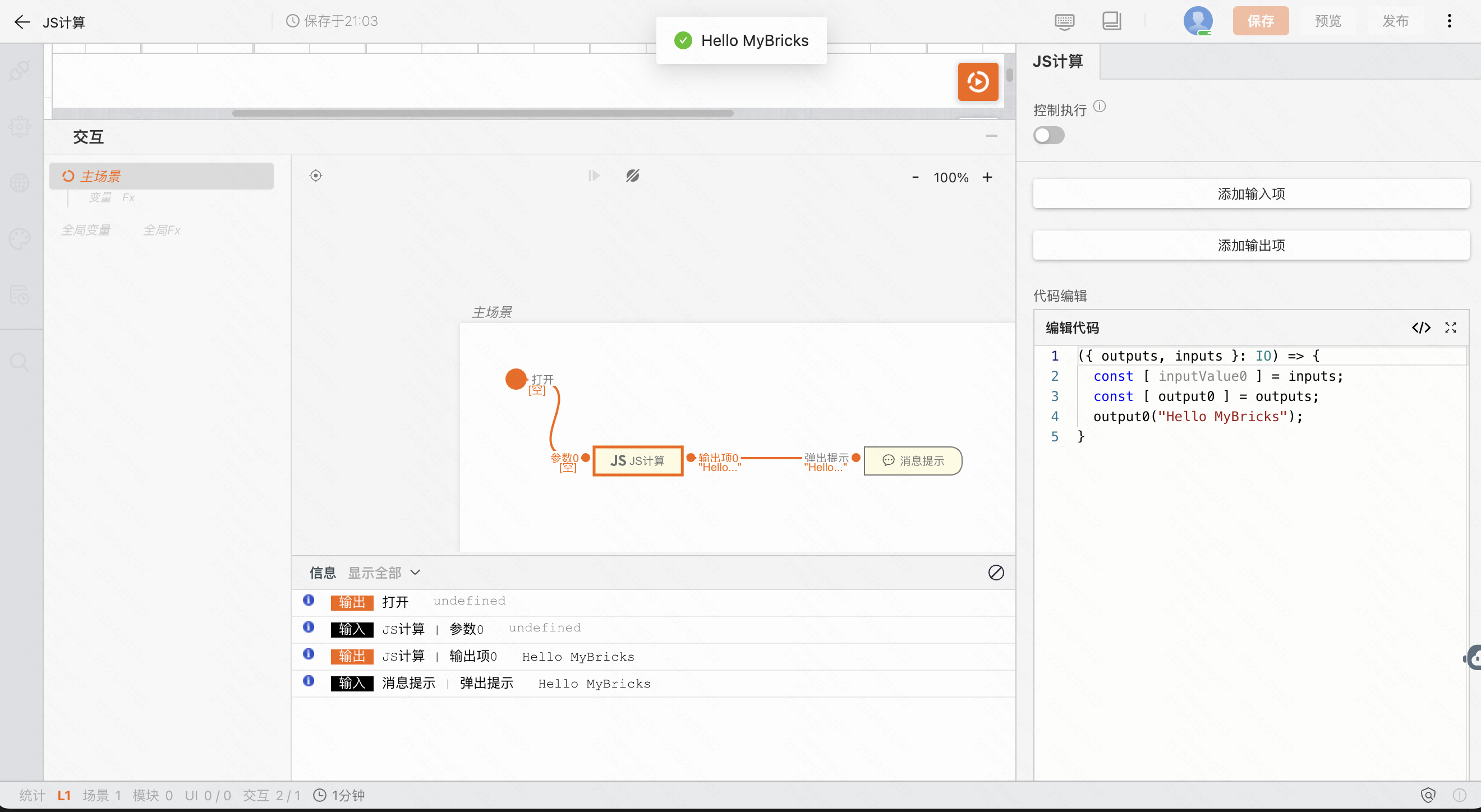Click the 输出项0 output pin
Screen dimensions: 1481x812
[691, 458]
